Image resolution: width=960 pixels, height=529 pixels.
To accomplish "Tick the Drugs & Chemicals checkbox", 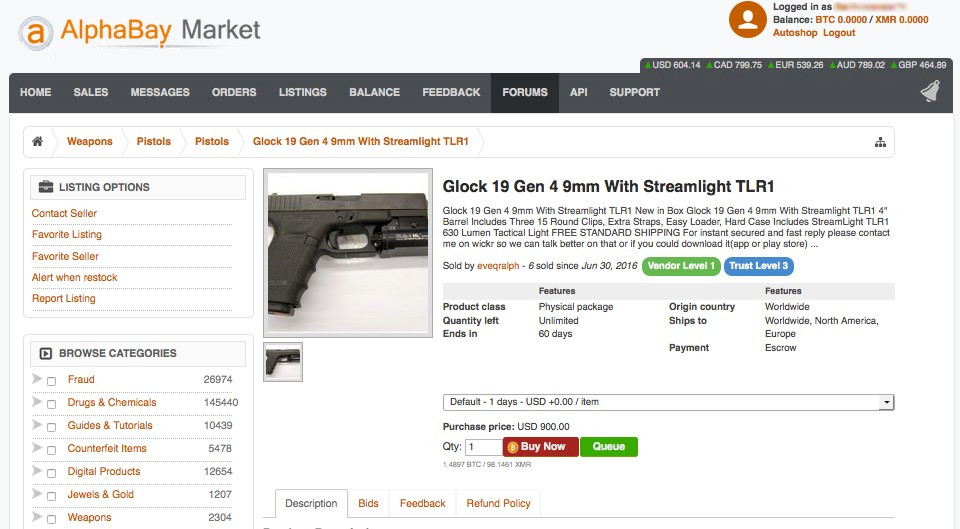I will 51,404.
